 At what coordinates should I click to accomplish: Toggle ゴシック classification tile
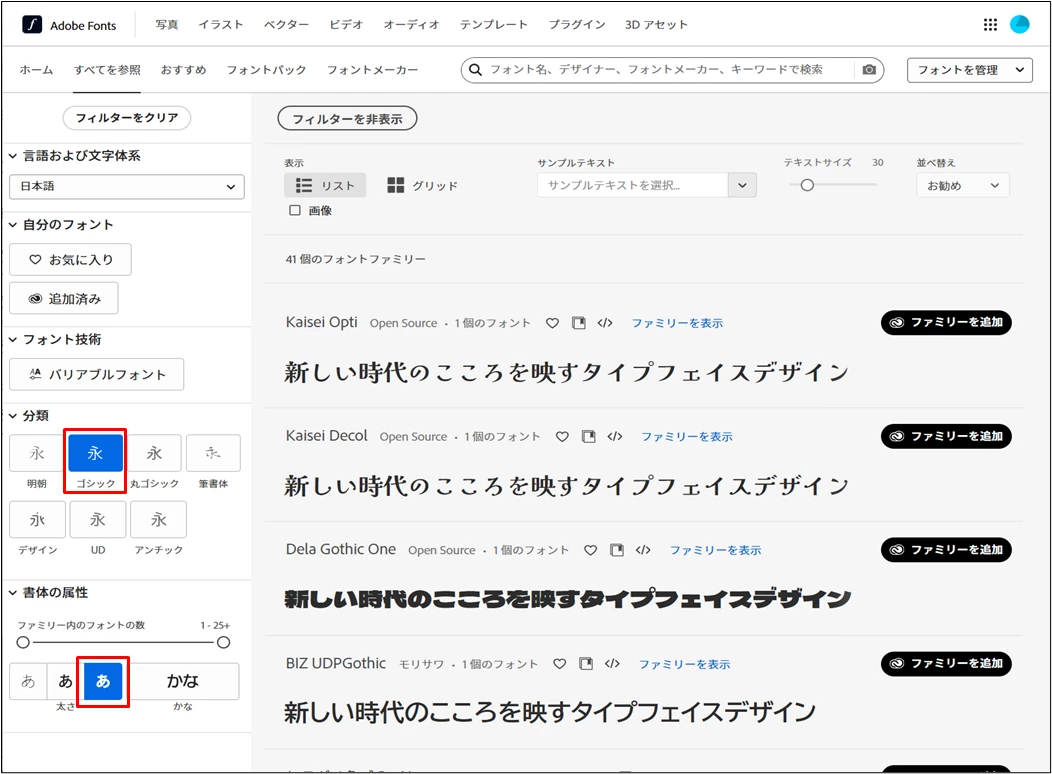click(95, 453)
